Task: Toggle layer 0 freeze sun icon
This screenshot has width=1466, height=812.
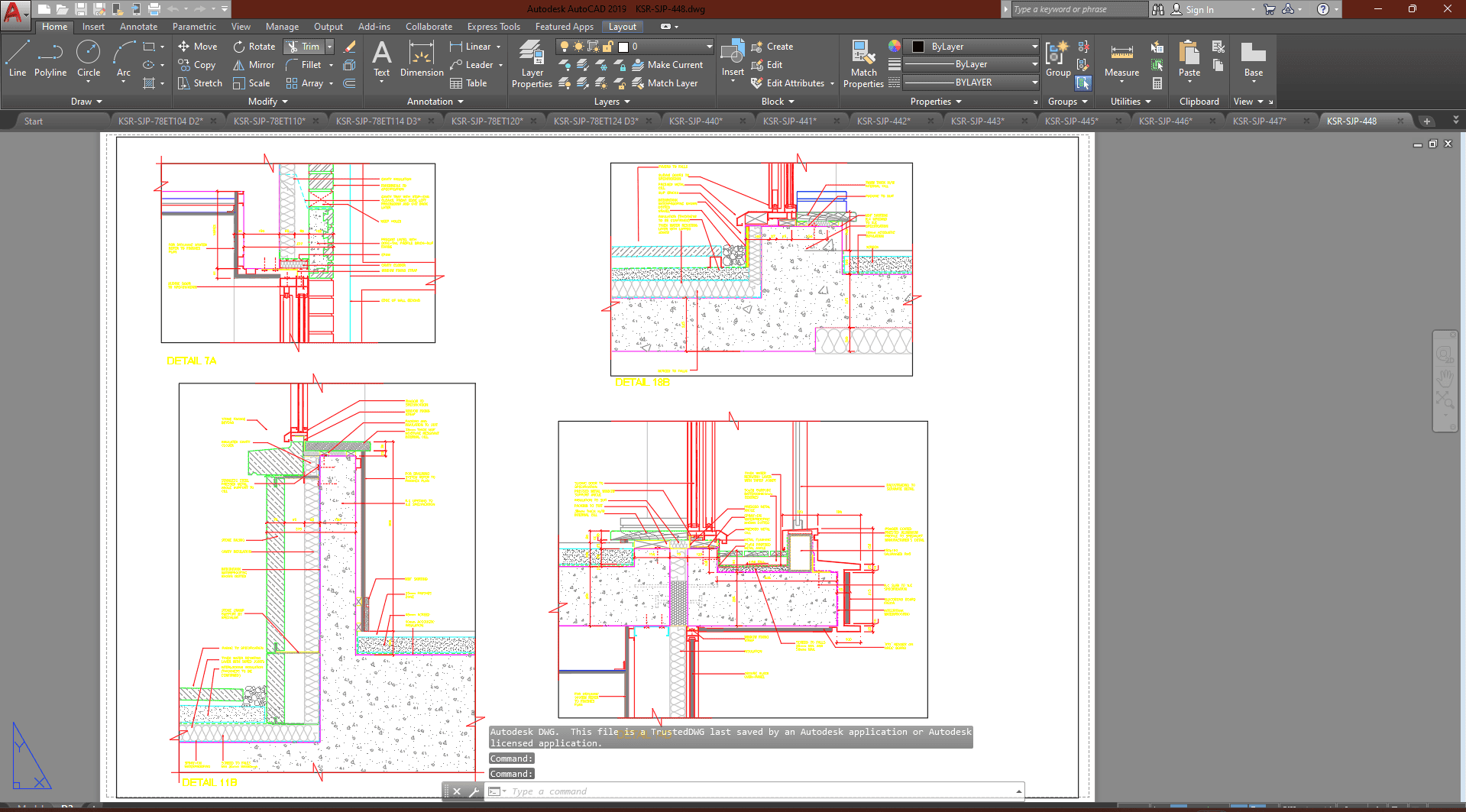Action: (x=578, y=47)
